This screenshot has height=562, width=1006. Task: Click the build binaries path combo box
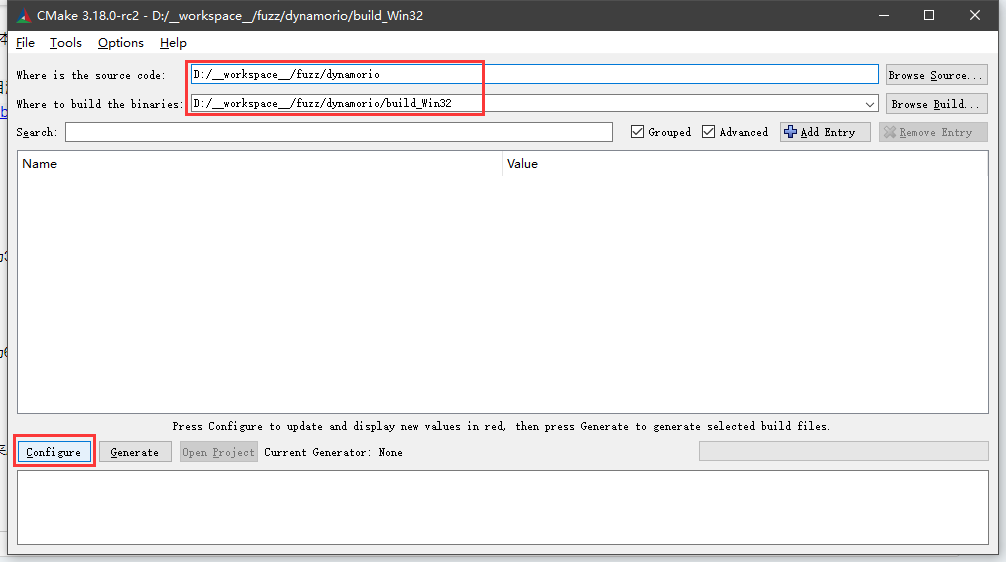(534, 103)
